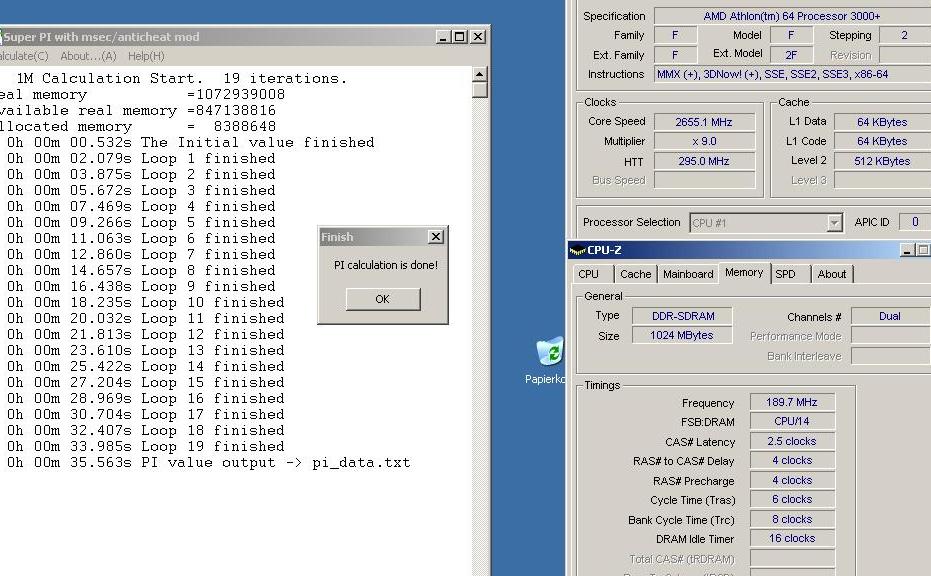Click the DRAM Idle Timer 16 clocks value
The width and height of the screenshot is (931, 576).
[x=792, y=539]
